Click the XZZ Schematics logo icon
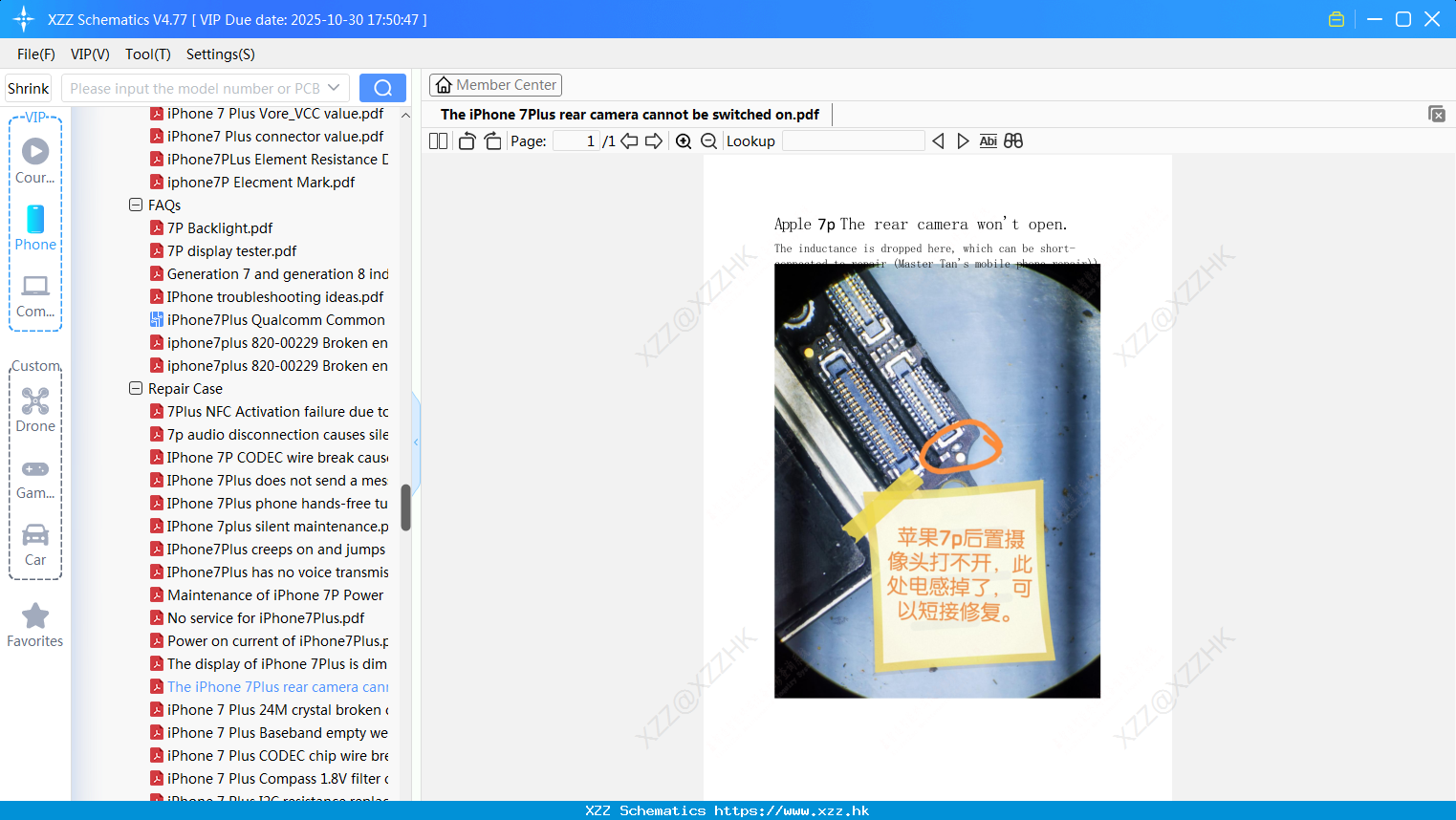 (x=24, y=19)
